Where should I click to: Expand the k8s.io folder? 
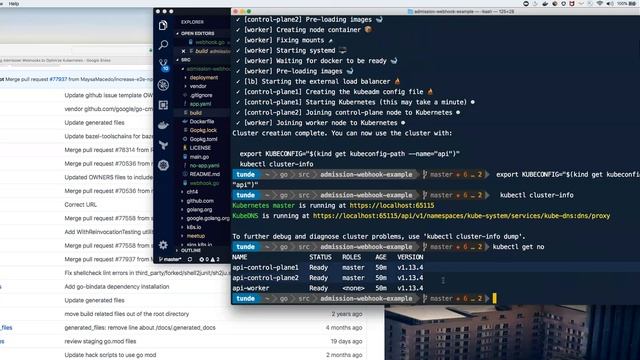tap(194, 227)
